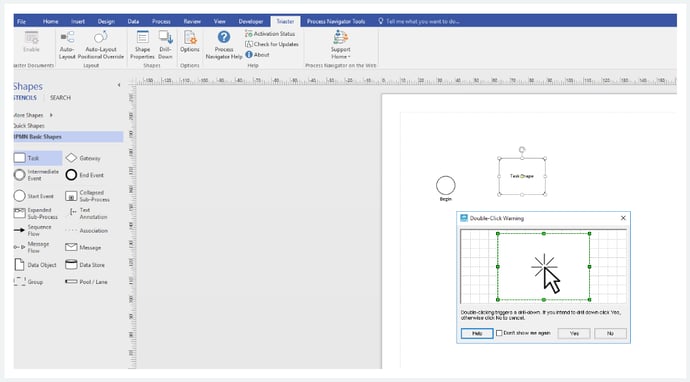This screenshot has width=690, height=382.
Task: Select the Message Flow connector
Action: coord(32,247)
